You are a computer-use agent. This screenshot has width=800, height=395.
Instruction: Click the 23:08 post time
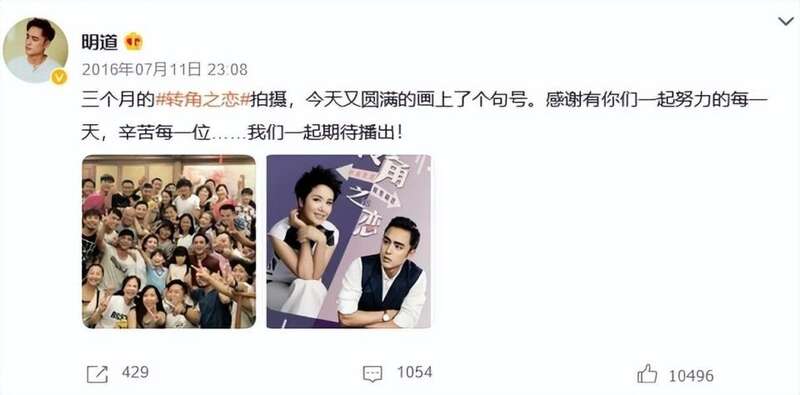pyautogui.click(x=228, y=69)
